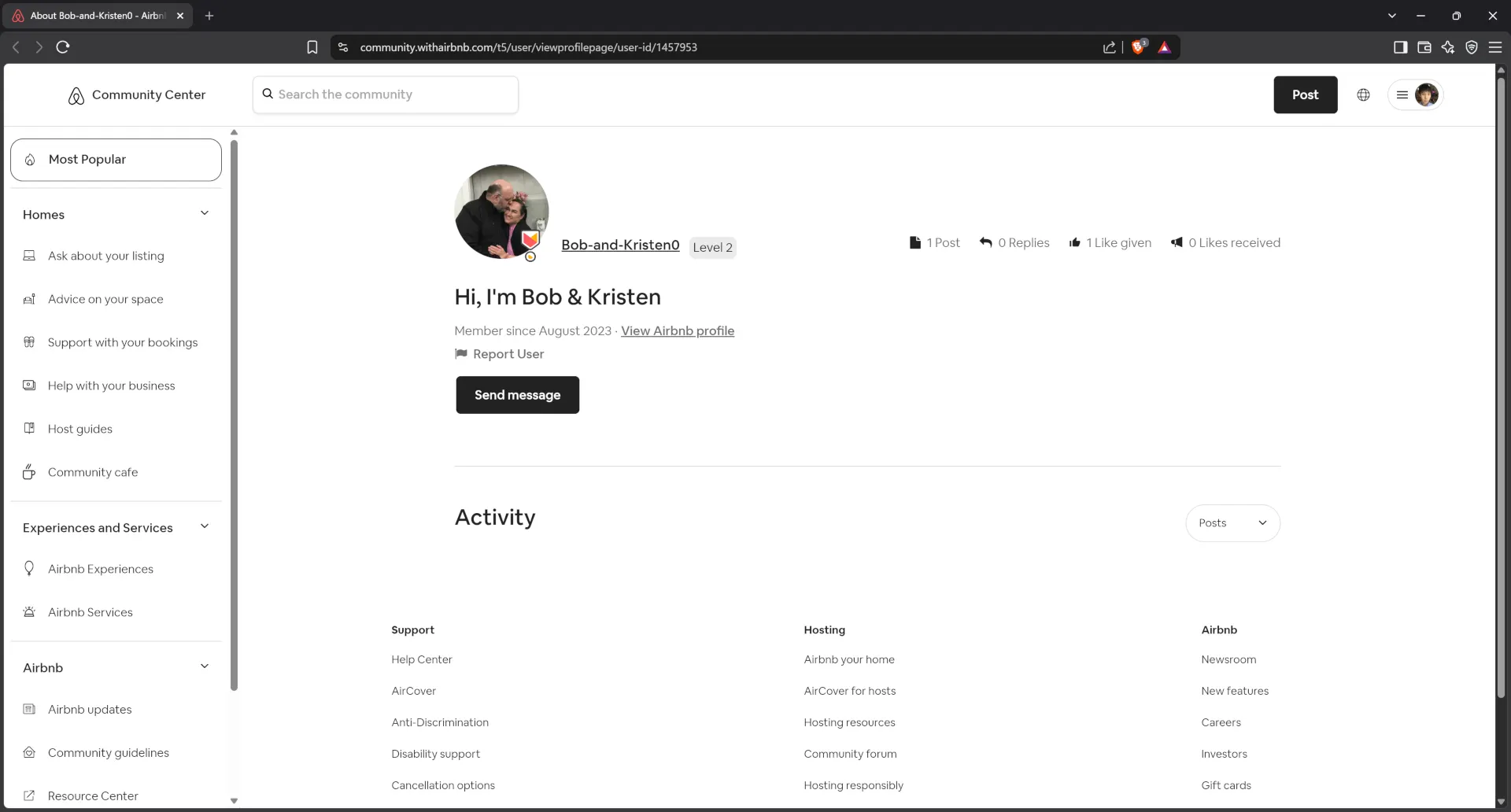Select the Most Popular menu item
The height and width of the screenshot is (812, 1511).
tap(116, 160)
